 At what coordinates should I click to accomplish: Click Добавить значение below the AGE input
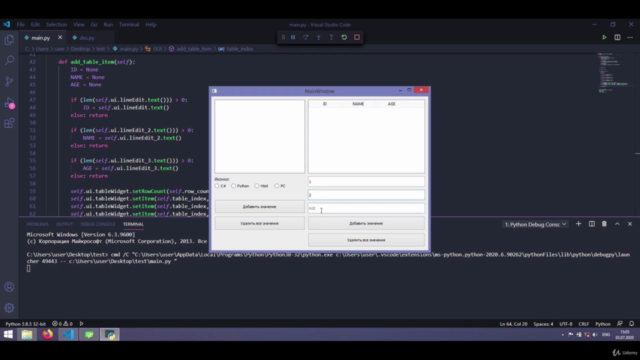366,223
